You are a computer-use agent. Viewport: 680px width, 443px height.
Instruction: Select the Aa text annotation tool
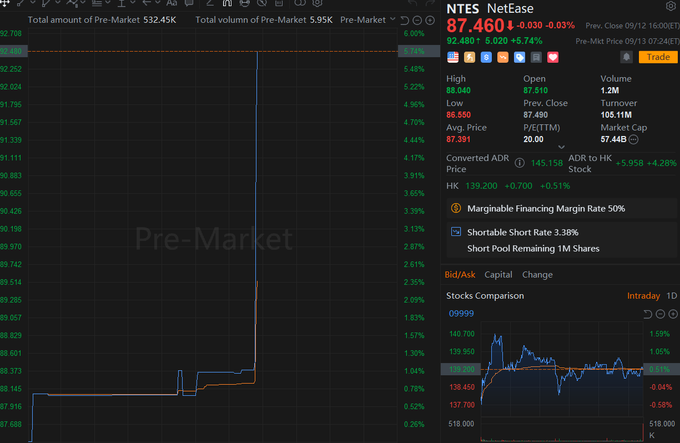tap(172, 3)
